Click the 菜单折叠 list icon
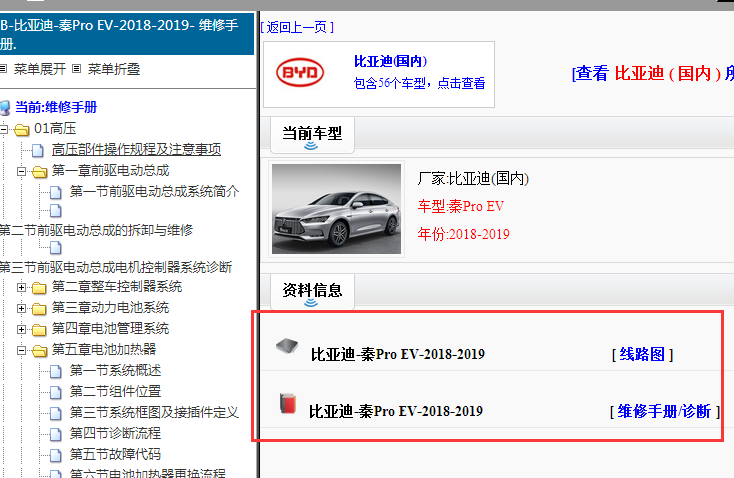Viewport: 734px width, 478px height. 77,69
